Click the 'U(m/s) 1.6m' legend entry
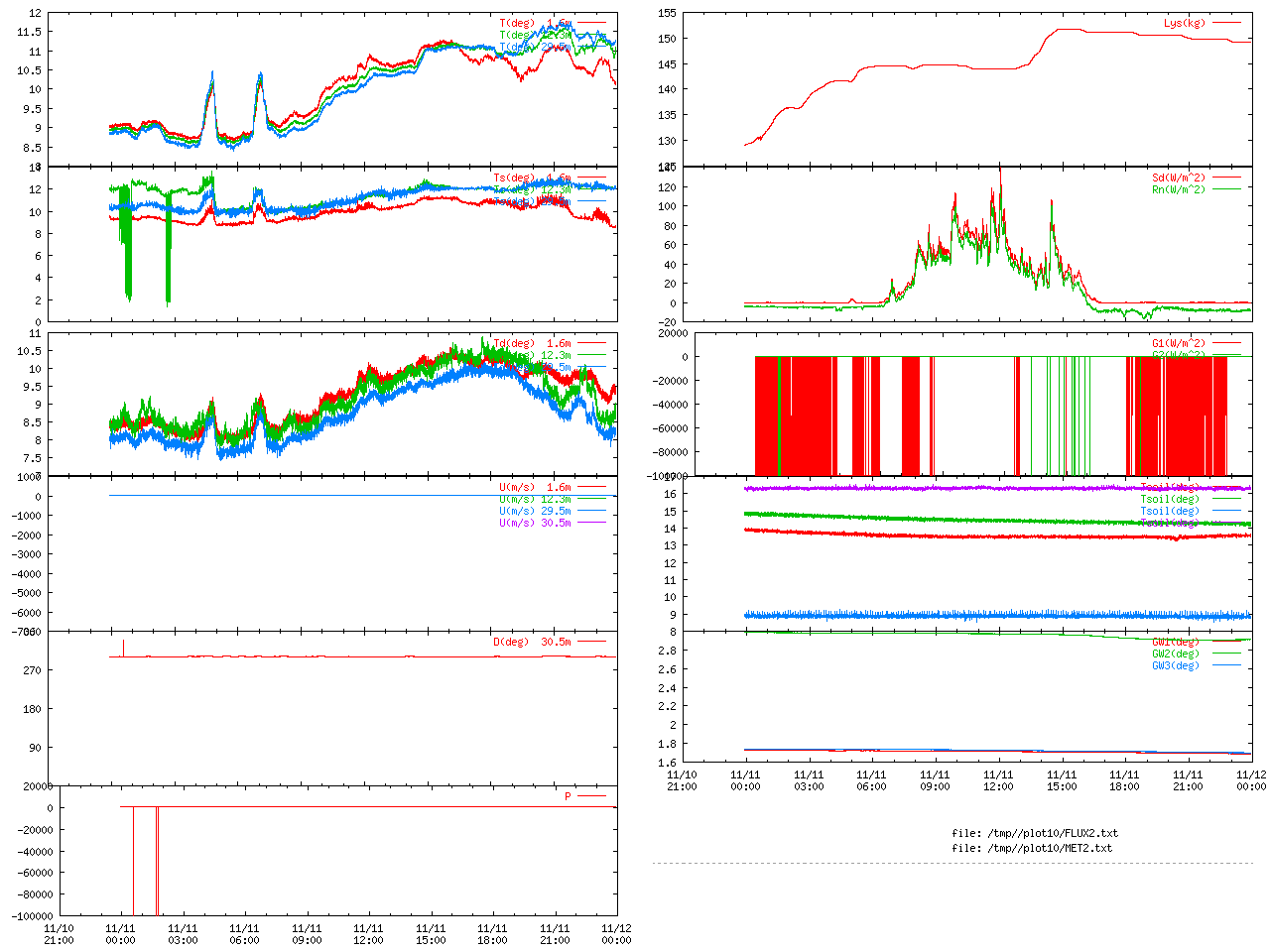Viewport: 1270px width, 952px height. click(x=535, y=487)
